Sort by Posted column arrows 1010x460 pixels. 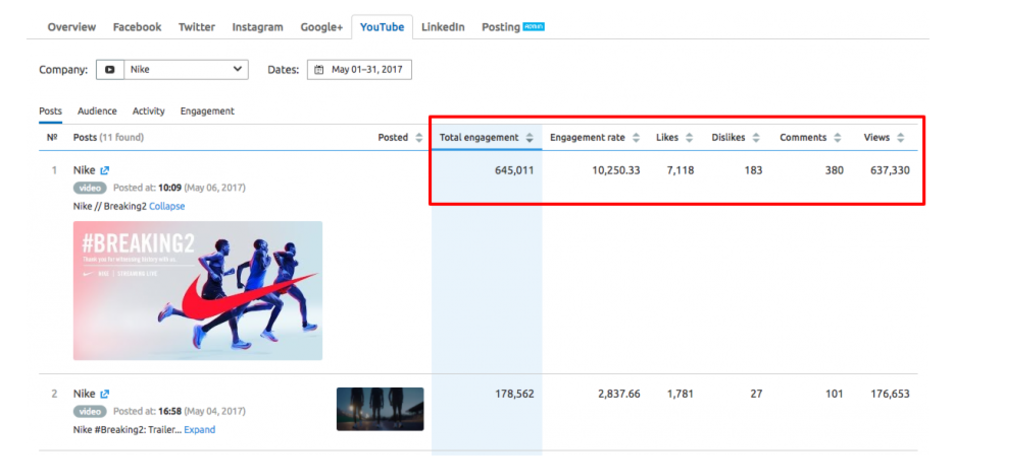419,137
